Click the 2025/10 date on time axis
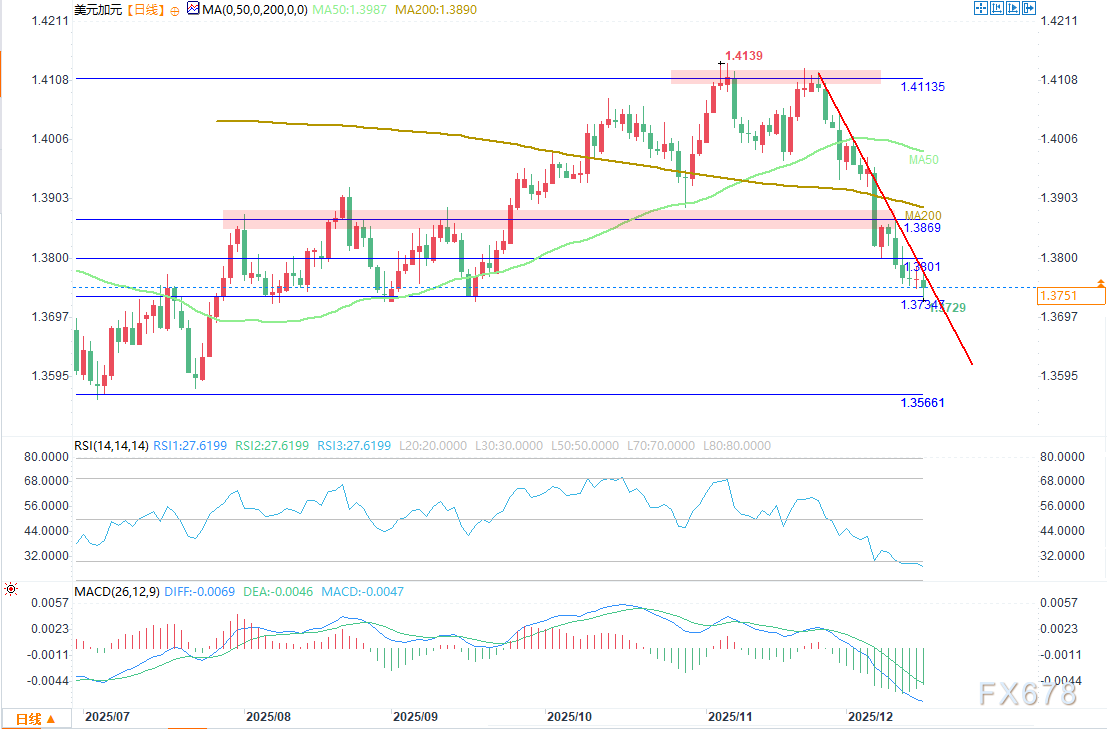 (x=570, y=717)
